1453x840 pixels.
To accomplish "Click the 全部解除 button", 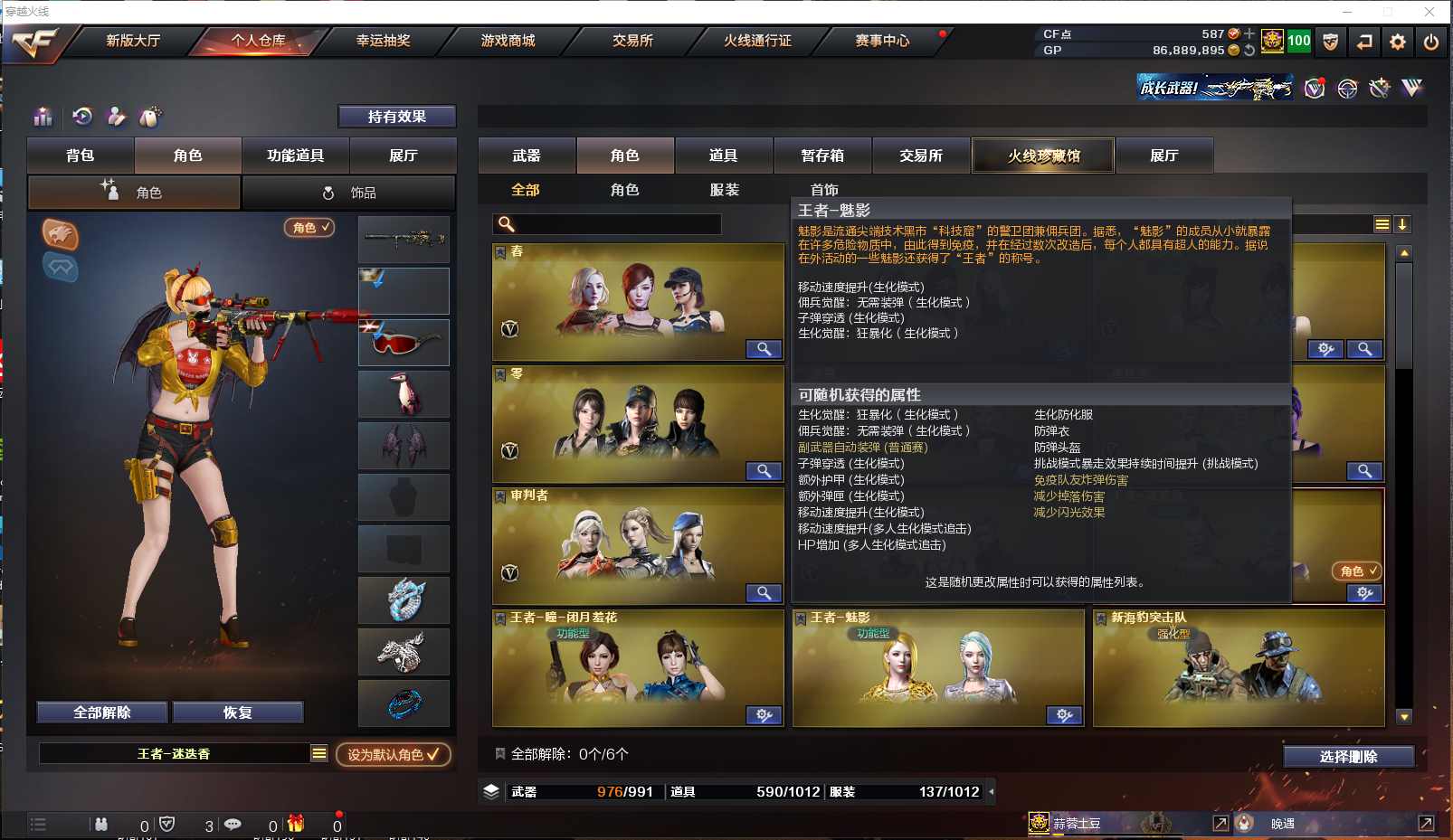I will [102, 713].
